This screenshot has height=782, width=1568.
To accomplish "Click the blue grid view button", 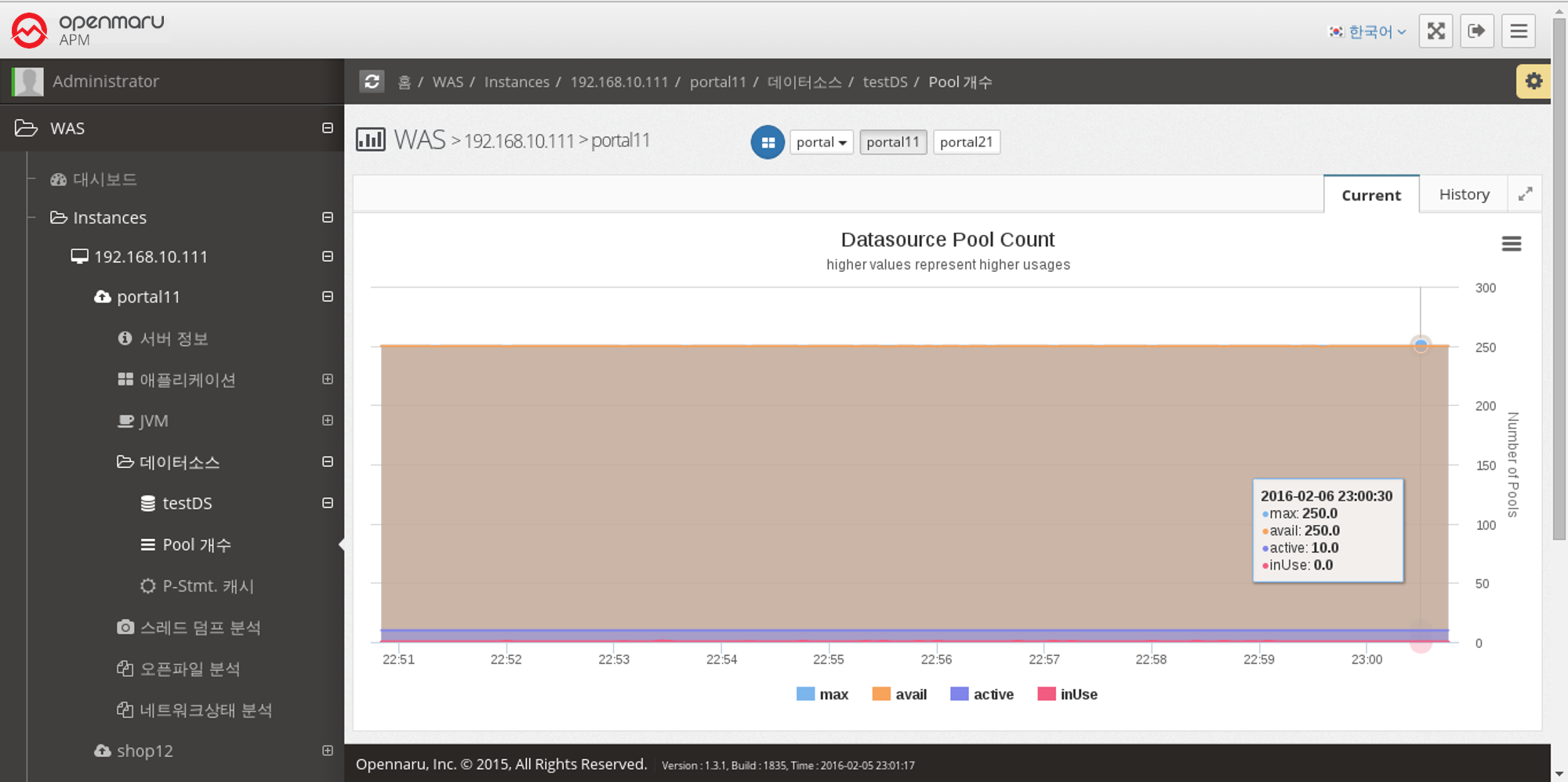I will [x=768, y=143].
